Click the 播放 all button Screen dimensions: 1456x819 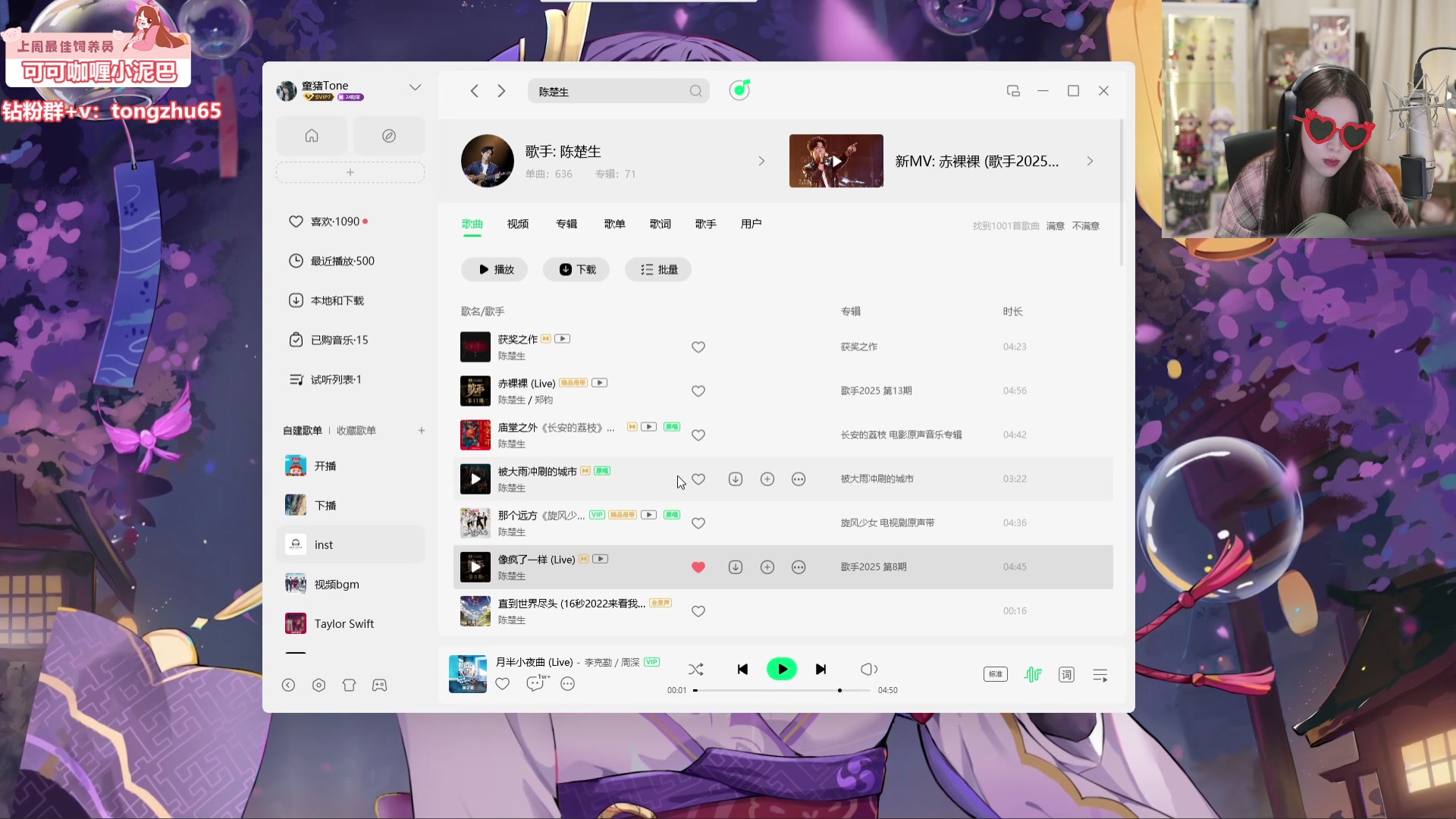click(x=495, y=269)
